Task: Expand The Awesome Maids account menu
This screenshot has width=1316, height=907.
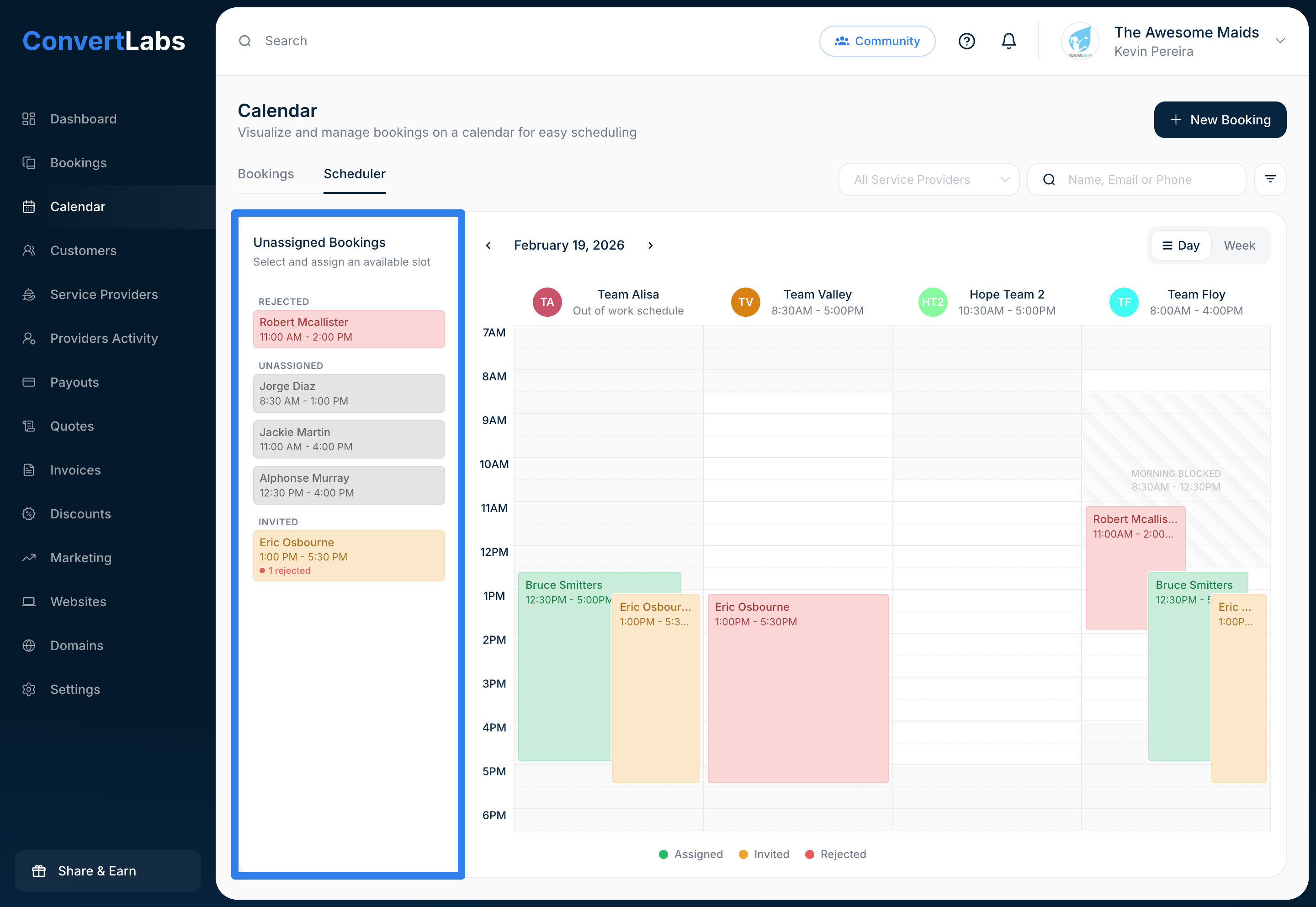Action: 1279,41
